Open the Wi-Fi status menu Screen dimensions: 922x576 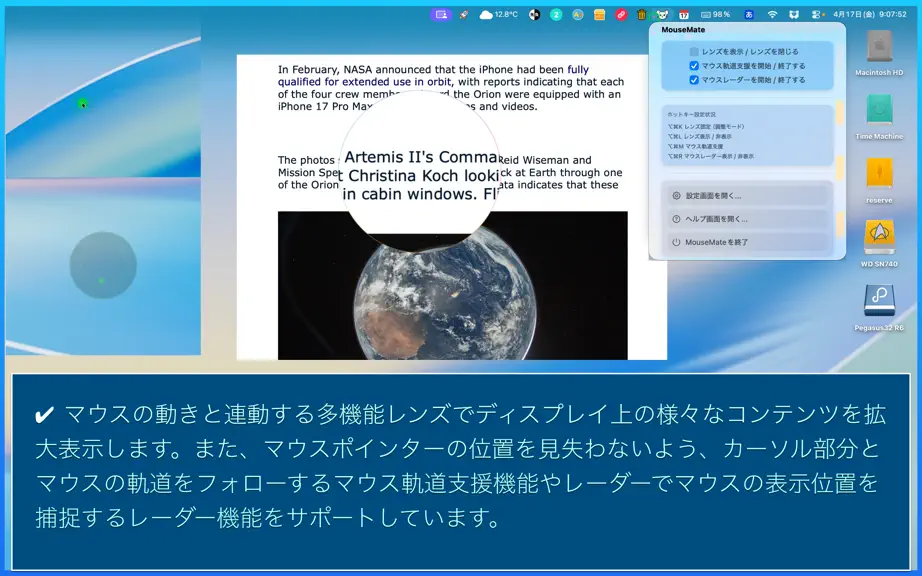[x=772, y=15]
